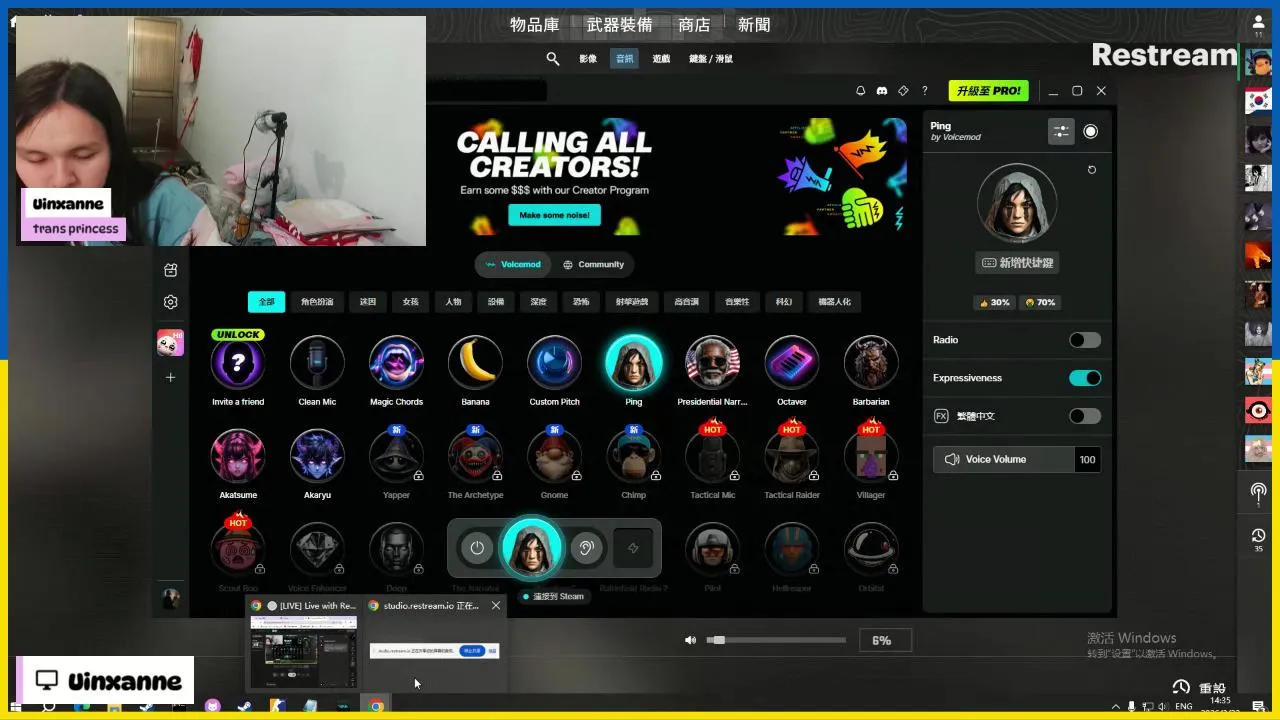
Task: Click the locked Tactical Mic voice
Action: click(x=712, y=456)
